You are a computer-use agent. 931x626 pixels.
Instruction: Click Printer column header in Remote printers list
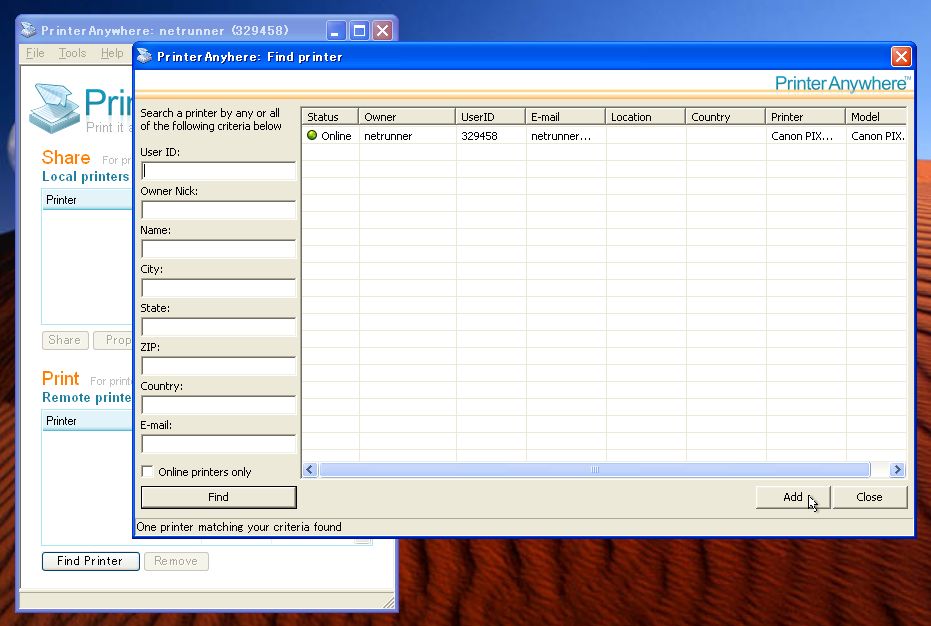pos(88,421)
